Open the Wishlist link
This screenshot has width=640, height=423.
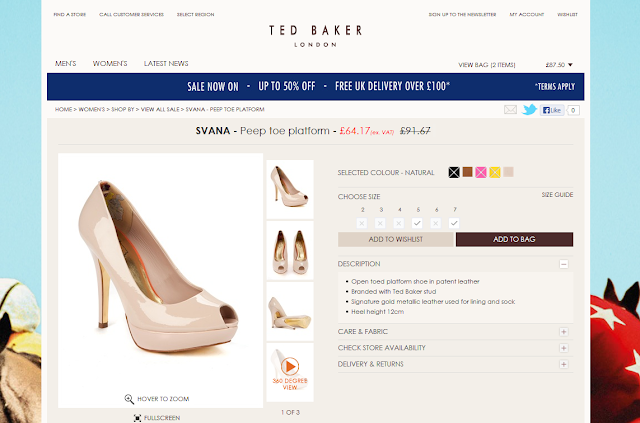point(567,14)
